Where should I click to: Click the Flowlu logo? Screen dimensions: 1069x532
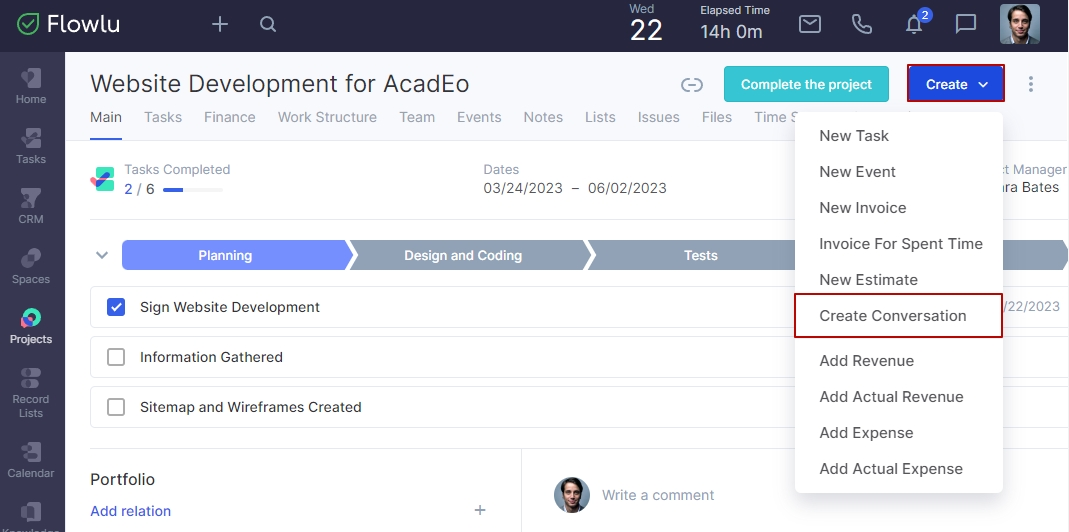[68, 25]
